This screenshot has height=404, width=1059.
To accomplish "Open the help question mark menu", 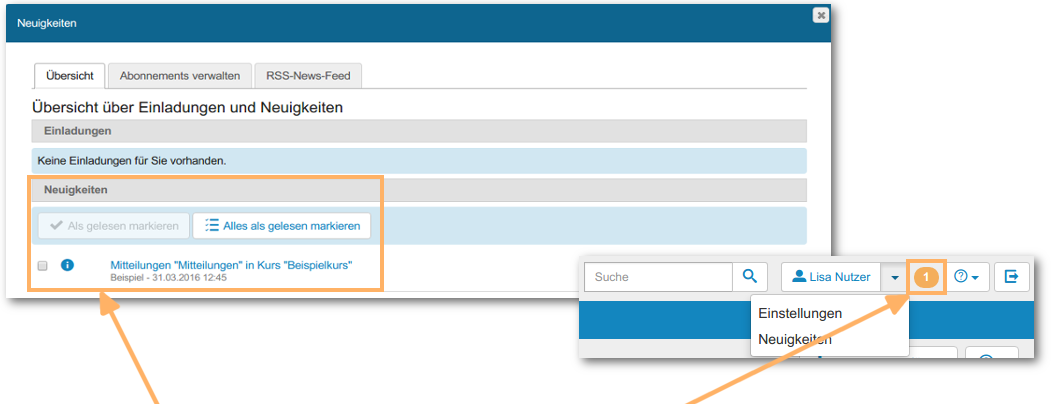I will (965, 277).
